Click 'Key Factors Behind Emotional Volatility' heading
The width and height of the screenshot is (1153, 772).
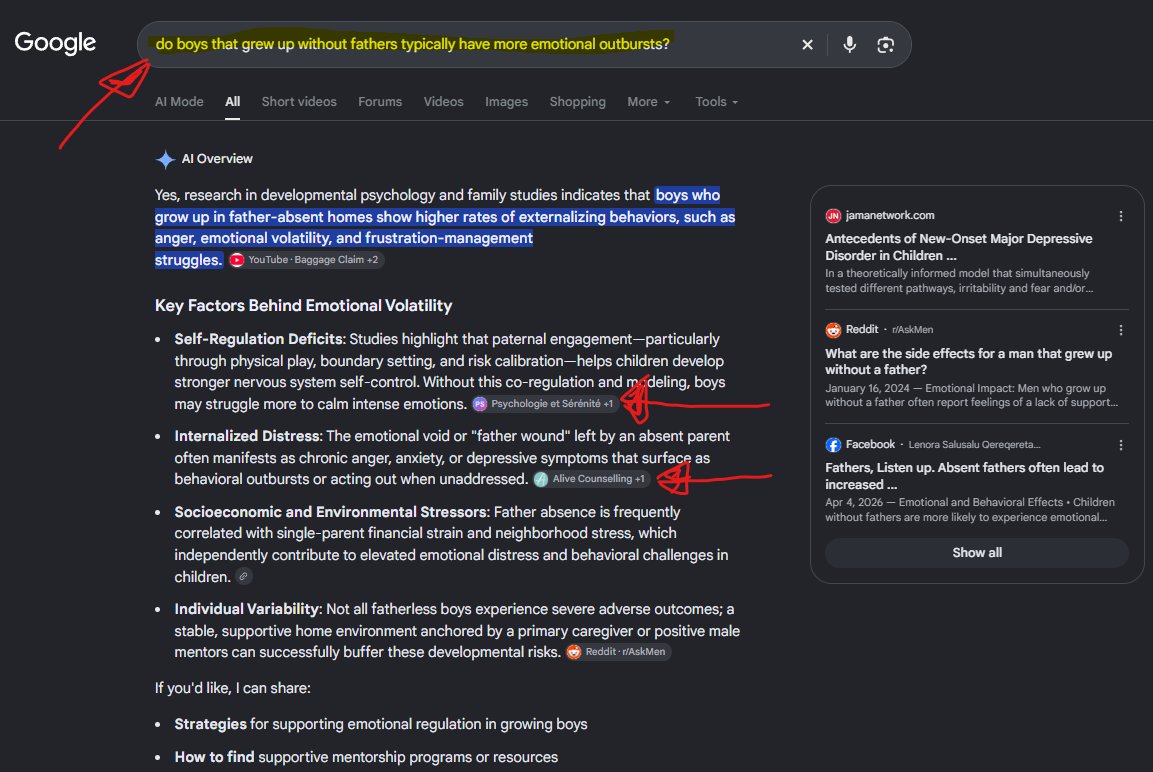coord(303,306)
